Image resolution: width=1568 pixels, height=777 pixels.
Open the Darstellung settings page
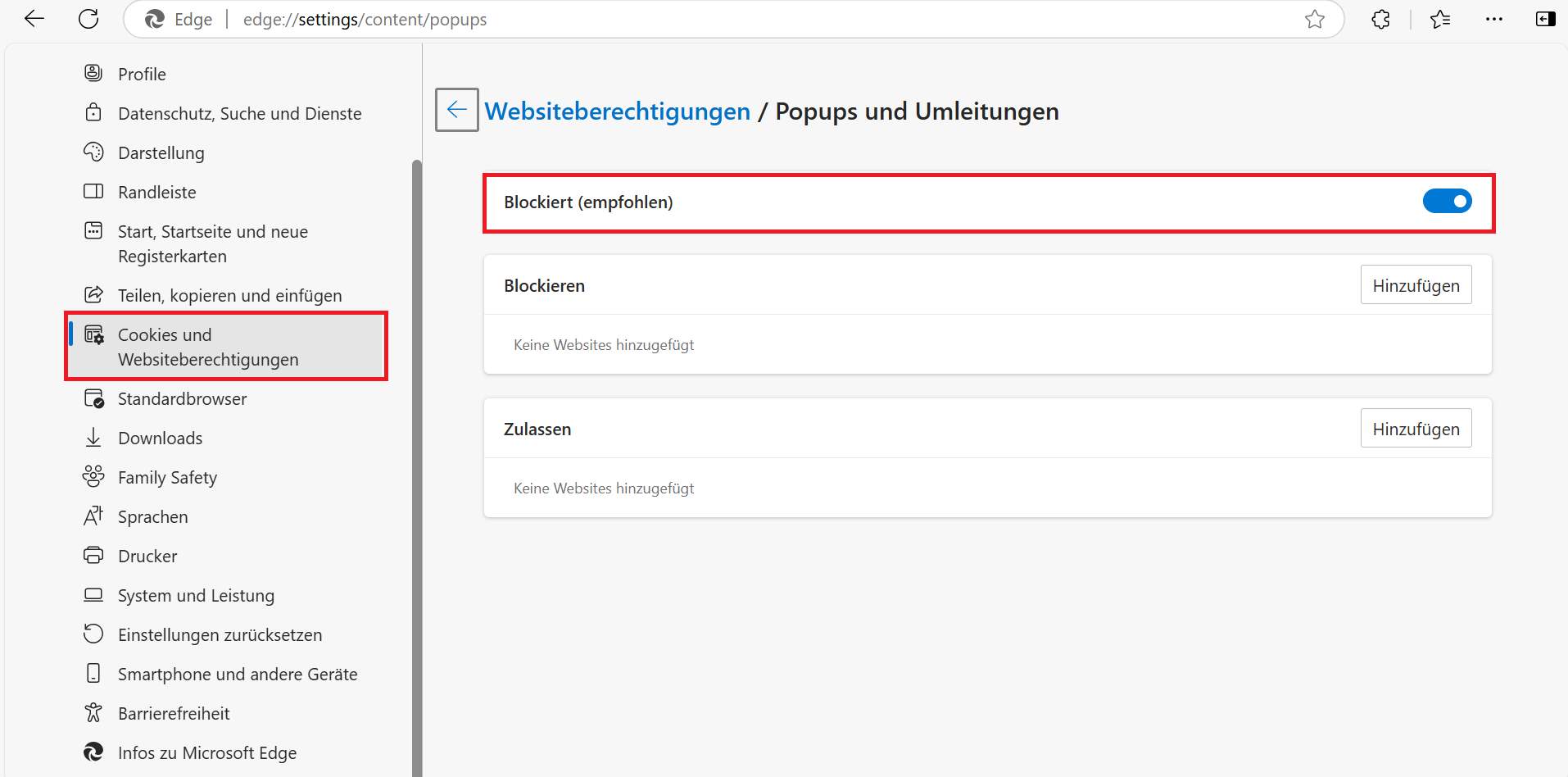161,152
